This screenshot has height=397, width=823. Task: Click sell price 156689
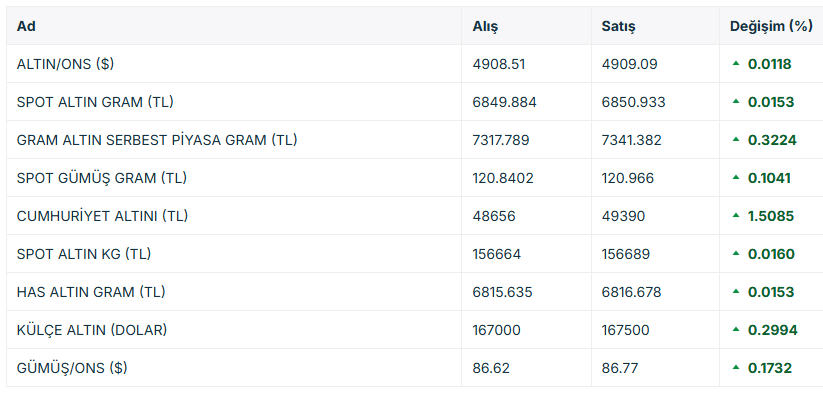point(626,254)
